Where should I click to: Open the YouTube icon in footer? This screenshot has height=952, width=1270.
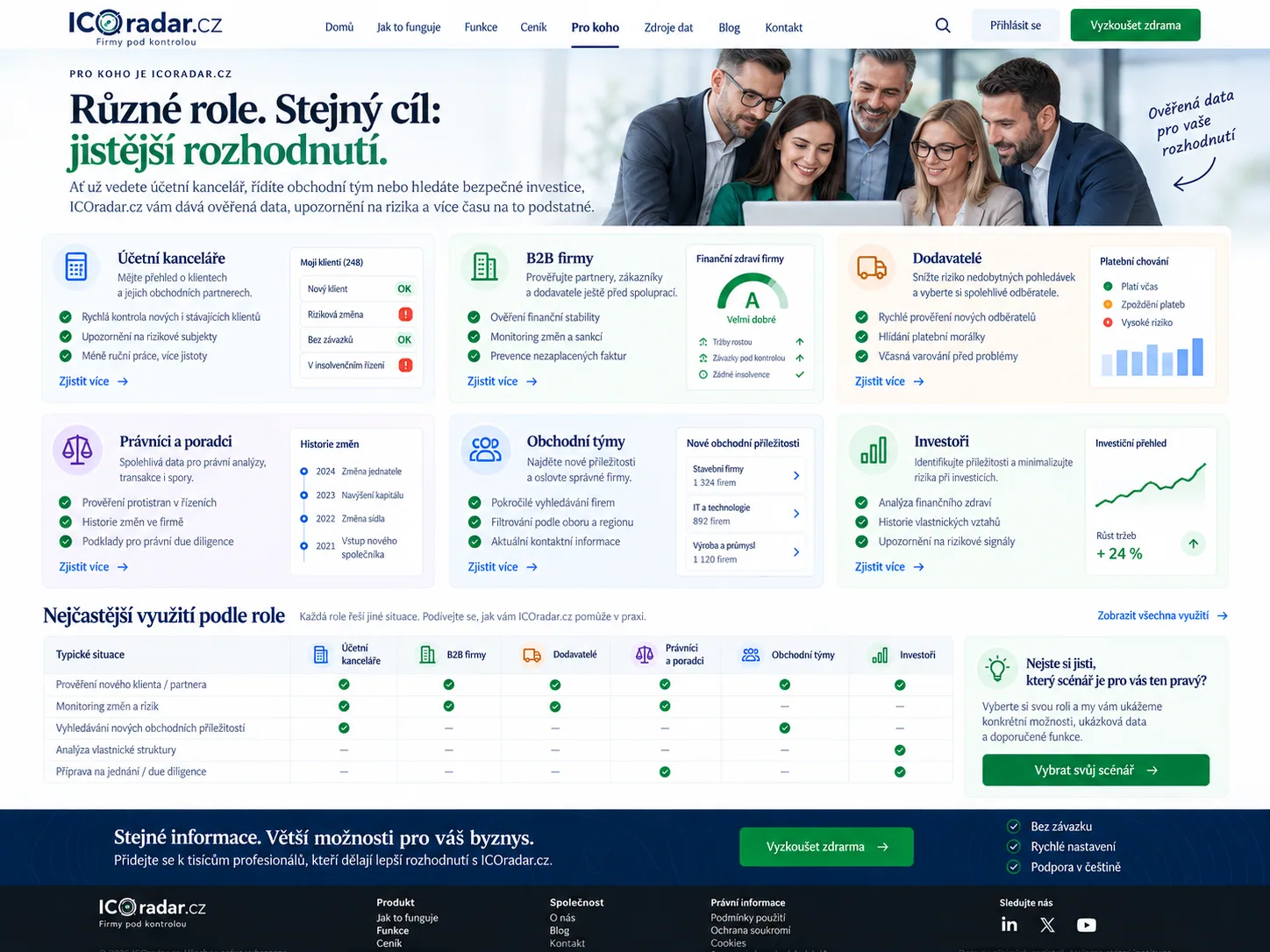coord(1086,925)
